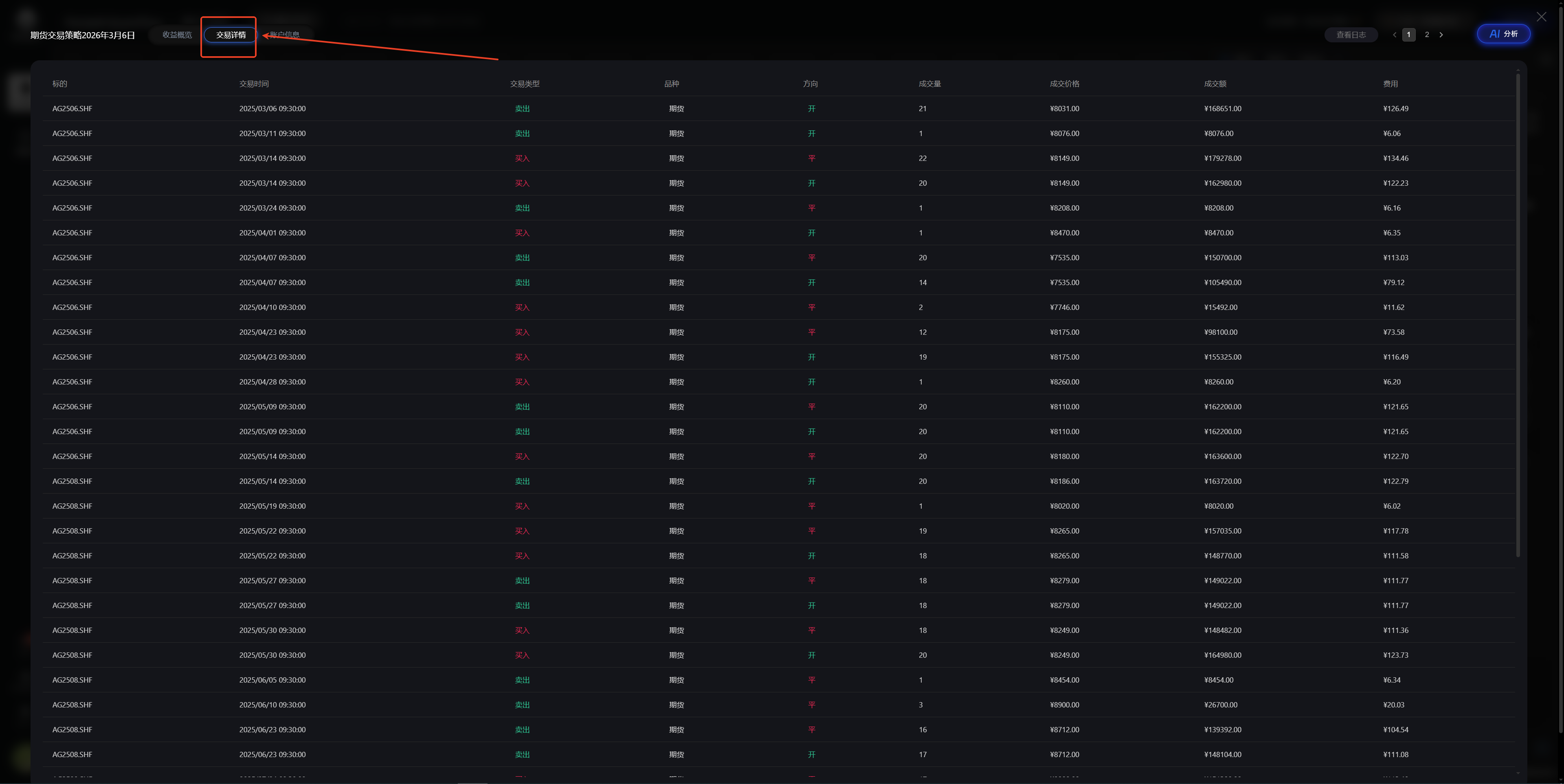This screenshot has height=784, width=1564.
Task: Click the 费用 column header
Action: click(1390, 84)
